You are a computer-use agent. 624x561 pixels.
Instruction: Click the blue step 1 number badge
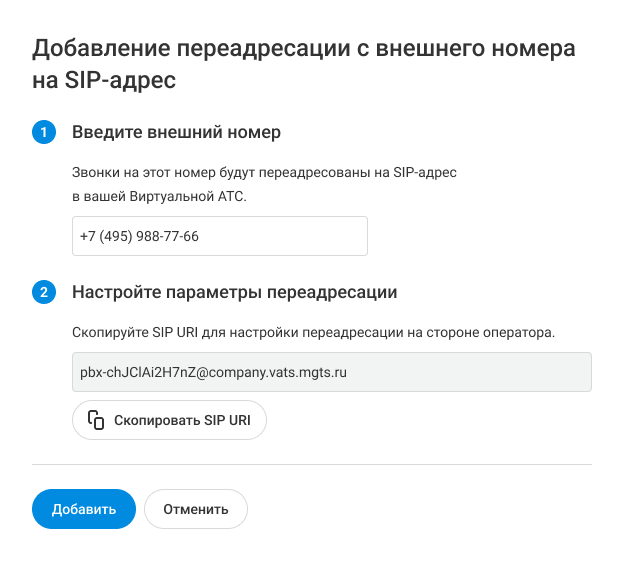(44, 132)
